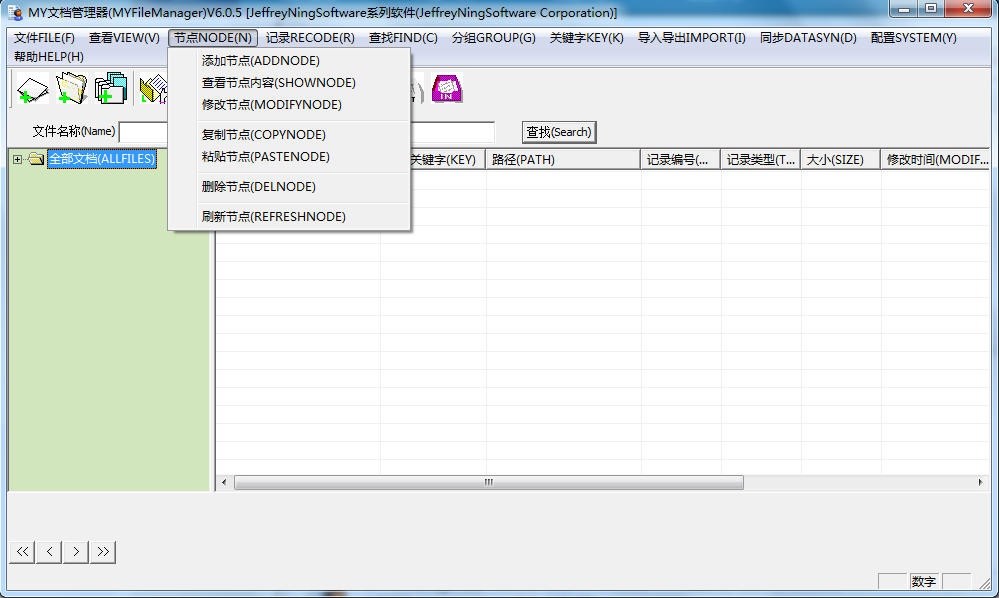The height and width of the screenshot is (598, 999).
Task: Pick COPYNODE from the node menu
Action: [x=263, y=135]
